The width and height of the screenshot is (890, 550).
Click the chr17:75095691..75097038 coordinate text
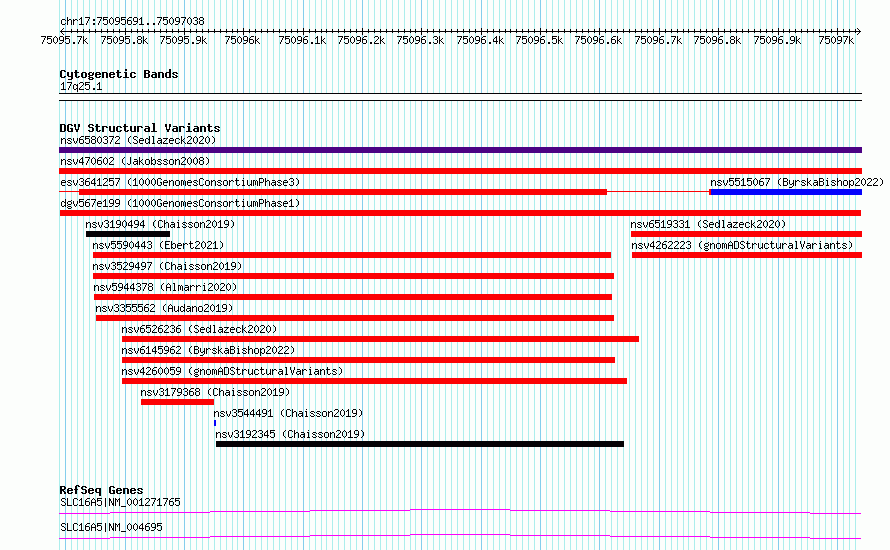pyautogui.click(x=132, y=21)
